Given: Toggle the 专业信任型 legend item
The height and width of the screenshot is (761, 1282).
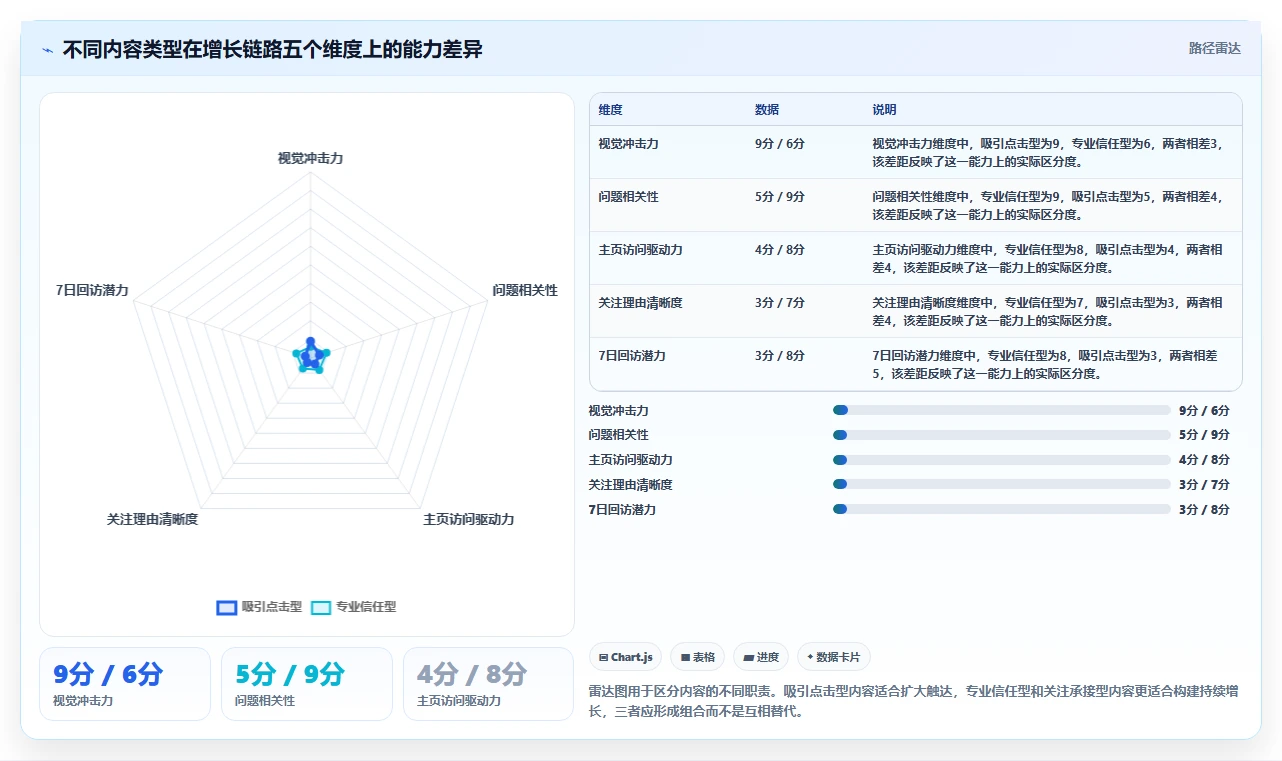Looking at the screenshot, I should (353, 607).
